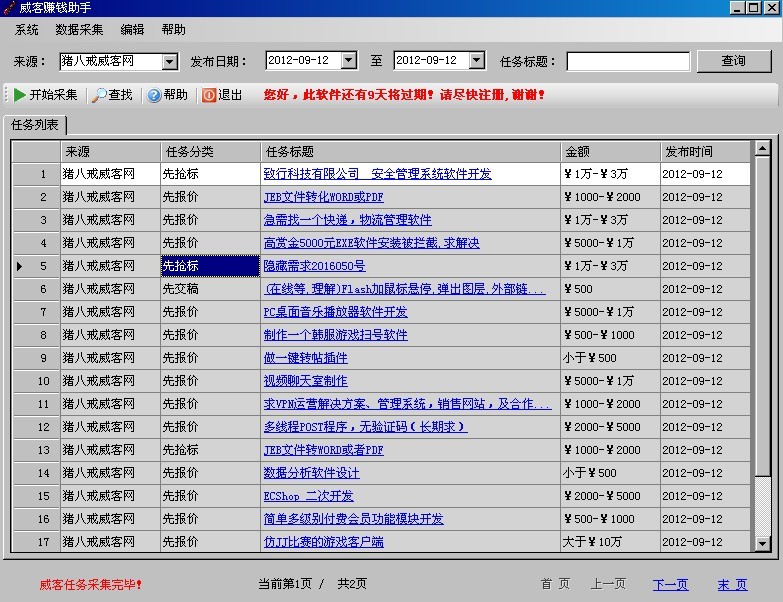Click the 查找 magnifier icon
783x602 pixels.
pyautogui.click(x=99, y=95)
